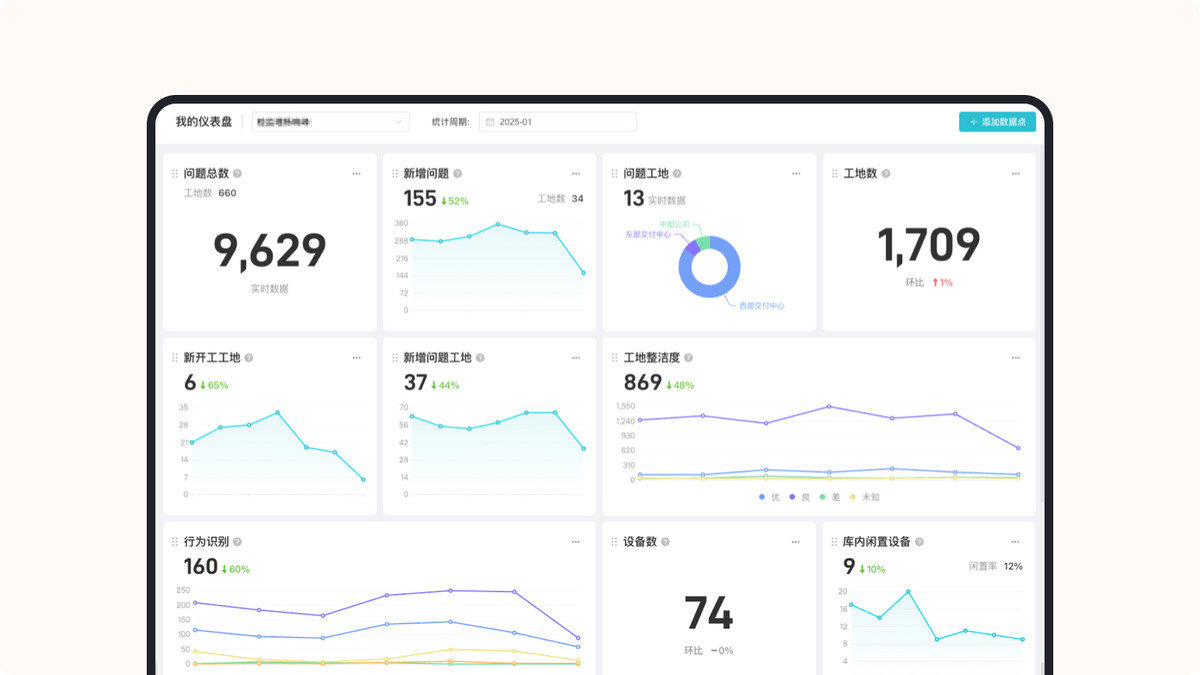Open the more menu on 库内闲置设备 card

pyautogui.click(x=1016, y=541)
